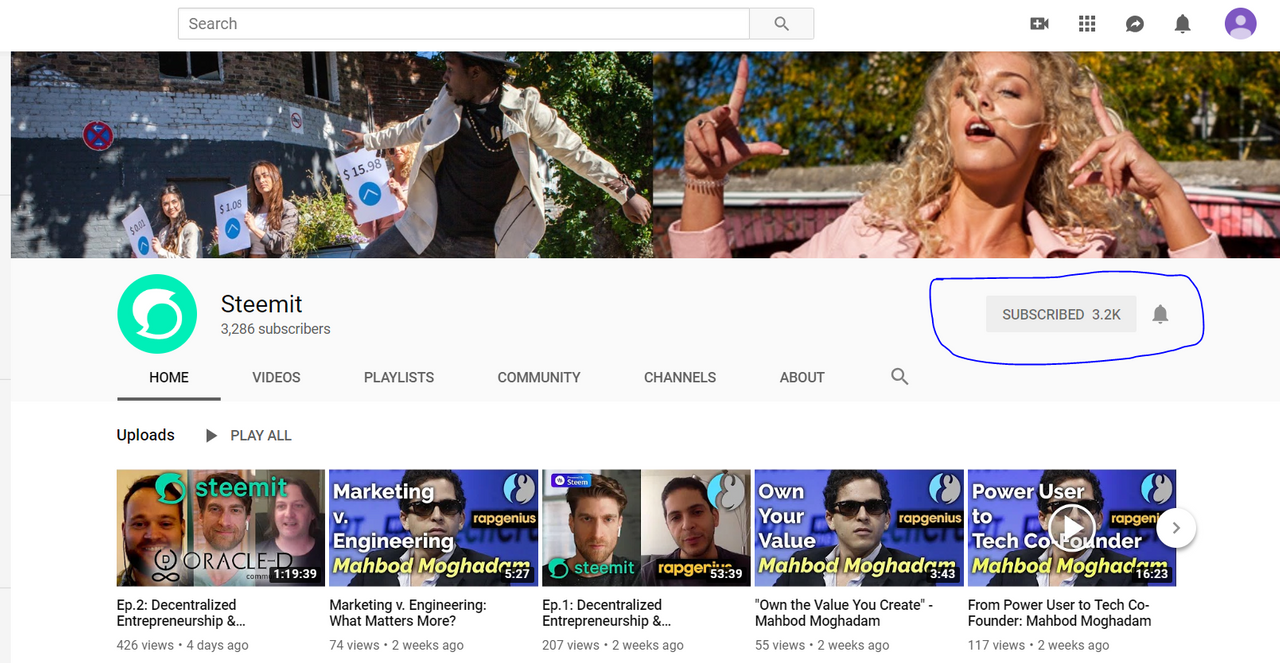The height and width of the screenshot is (663, 1280).
Task: Open From Power User to Tech Co-Founder title
Action: (1059, 613)
